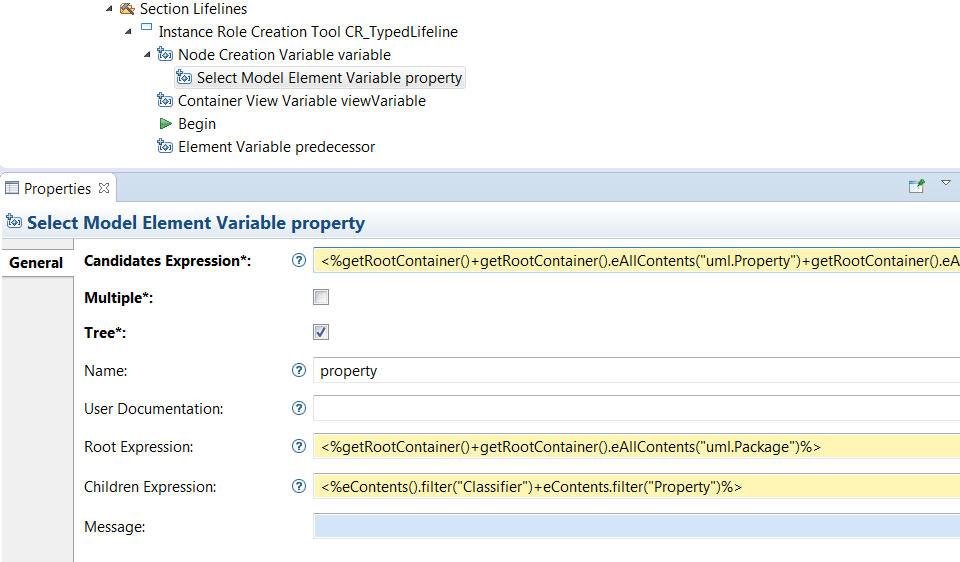Image resolution: width=960 pixels, height=562 pixels.
Task: Click the Node Creation Variable icon
Action: (166, 55)
